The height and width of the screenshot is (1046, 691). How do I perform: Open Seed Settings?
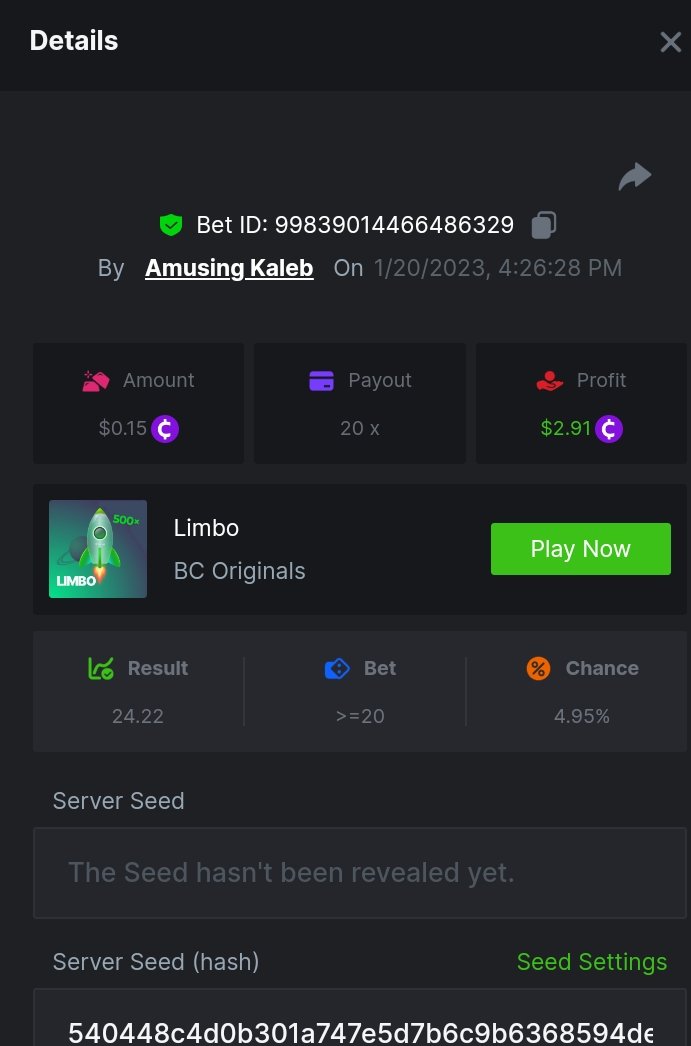click(x=591, y=962)
